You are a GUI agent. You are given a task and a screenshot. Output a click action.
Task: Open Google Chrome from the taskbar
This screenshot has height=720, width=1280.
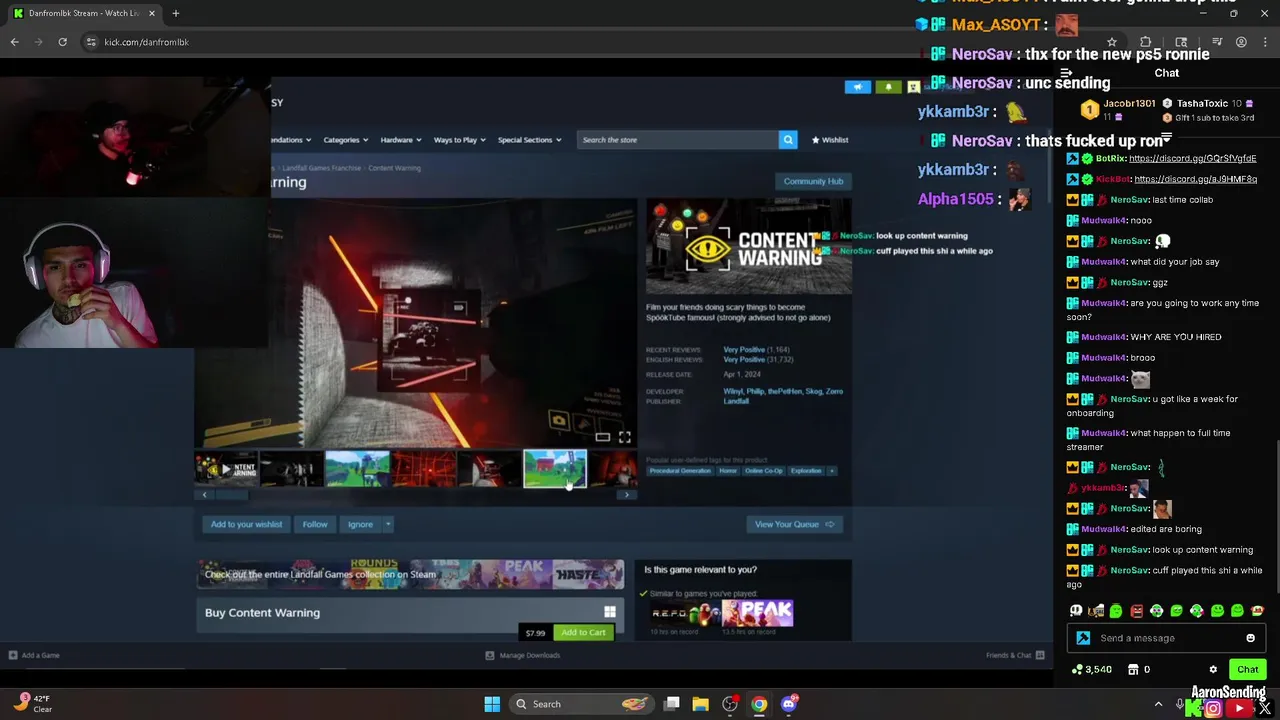point(759,704)
